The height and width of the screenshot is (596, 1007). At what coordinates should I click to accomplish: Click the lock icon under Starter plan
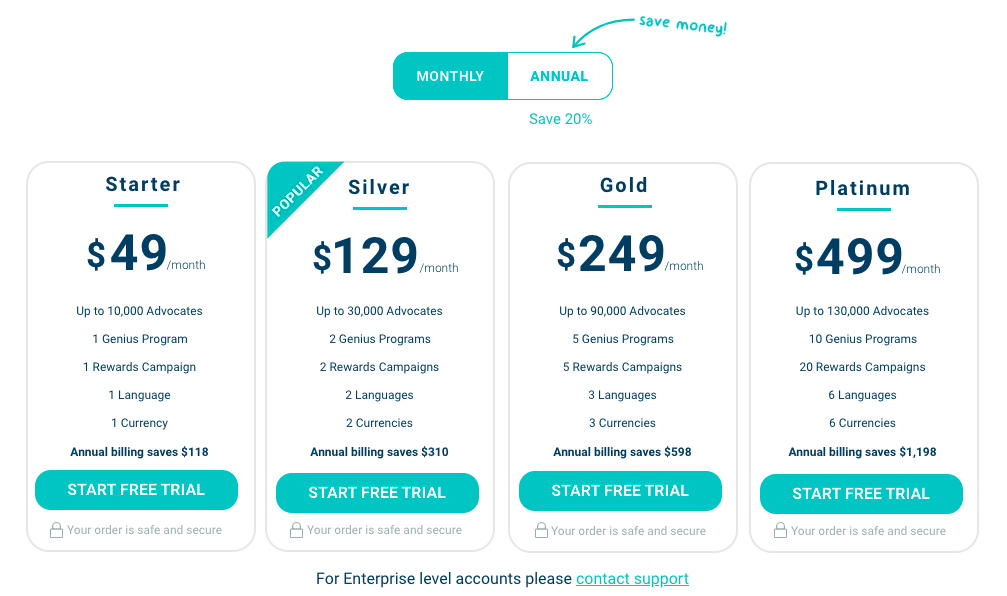pyautogui.click(x=57, y=530)
